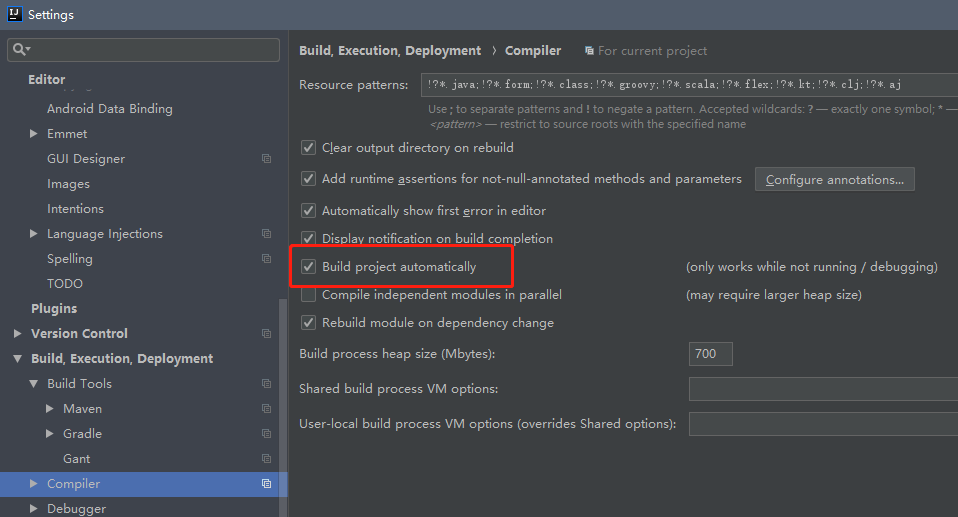Click the search magnifier icon in settings

20,49
